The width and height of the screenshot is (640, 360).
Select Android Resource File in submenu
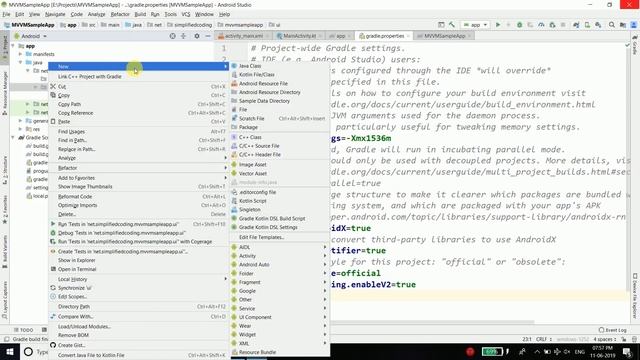280,84
